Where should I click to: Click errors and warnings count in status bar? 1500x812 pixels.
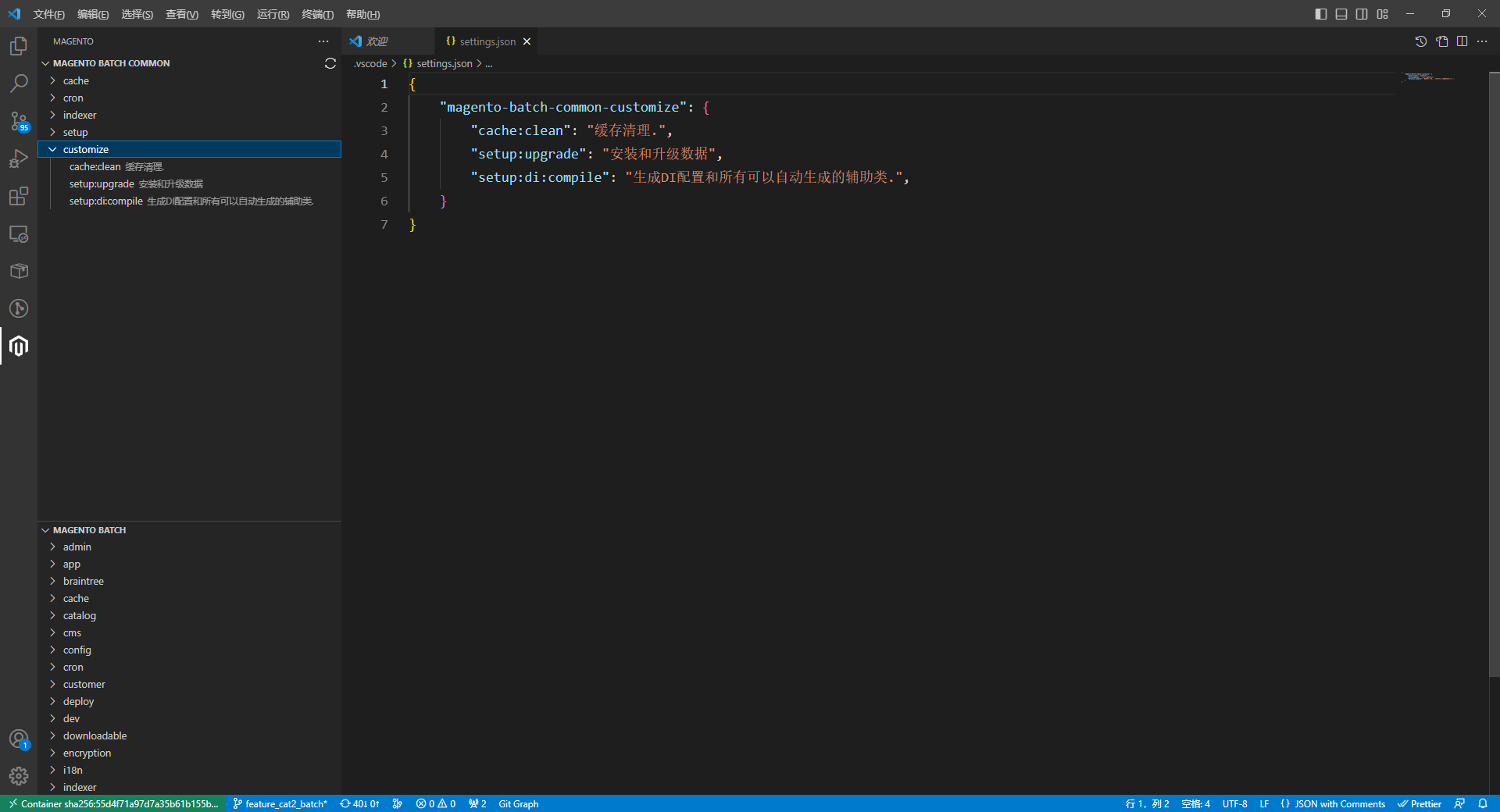[x=436, y=803]
